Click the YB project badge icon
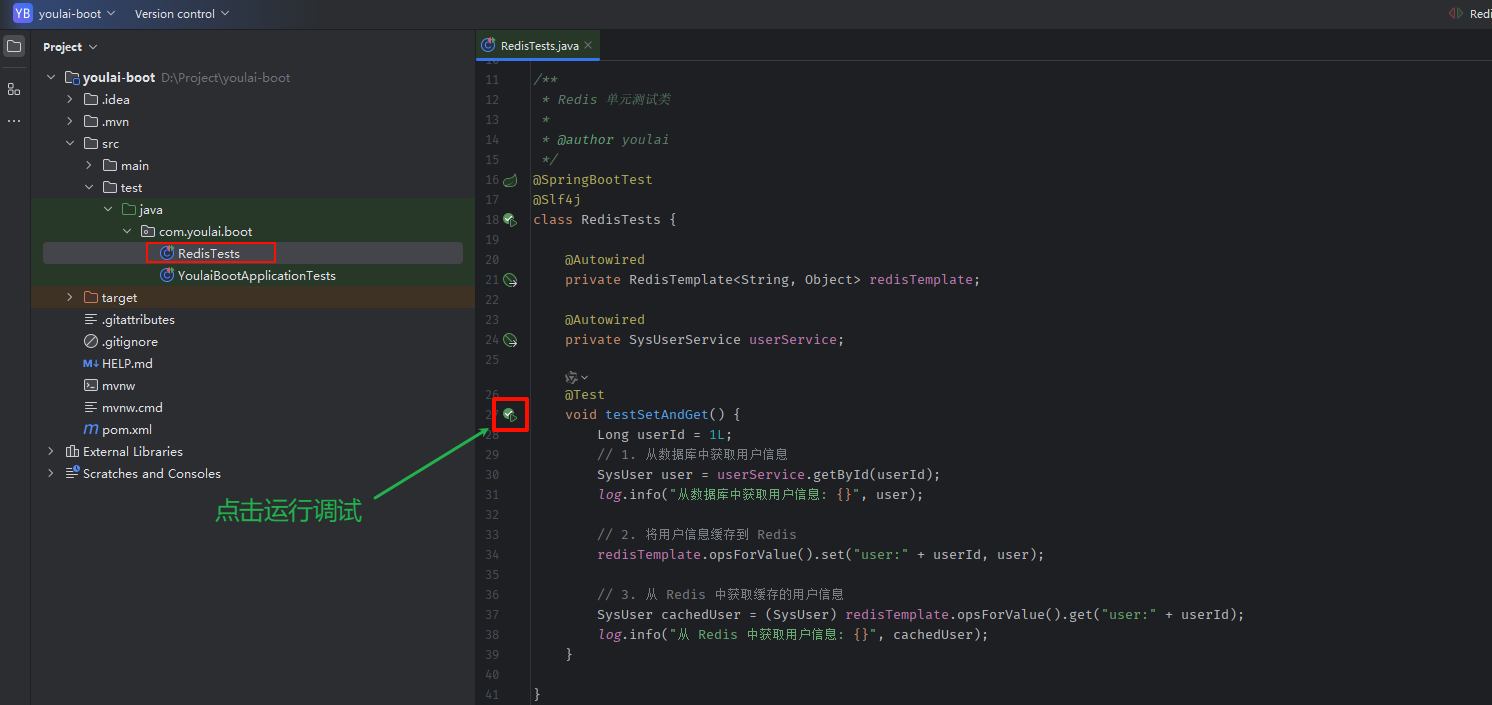The height and width of the screenshot is (705, 1492). click(22, 13)
